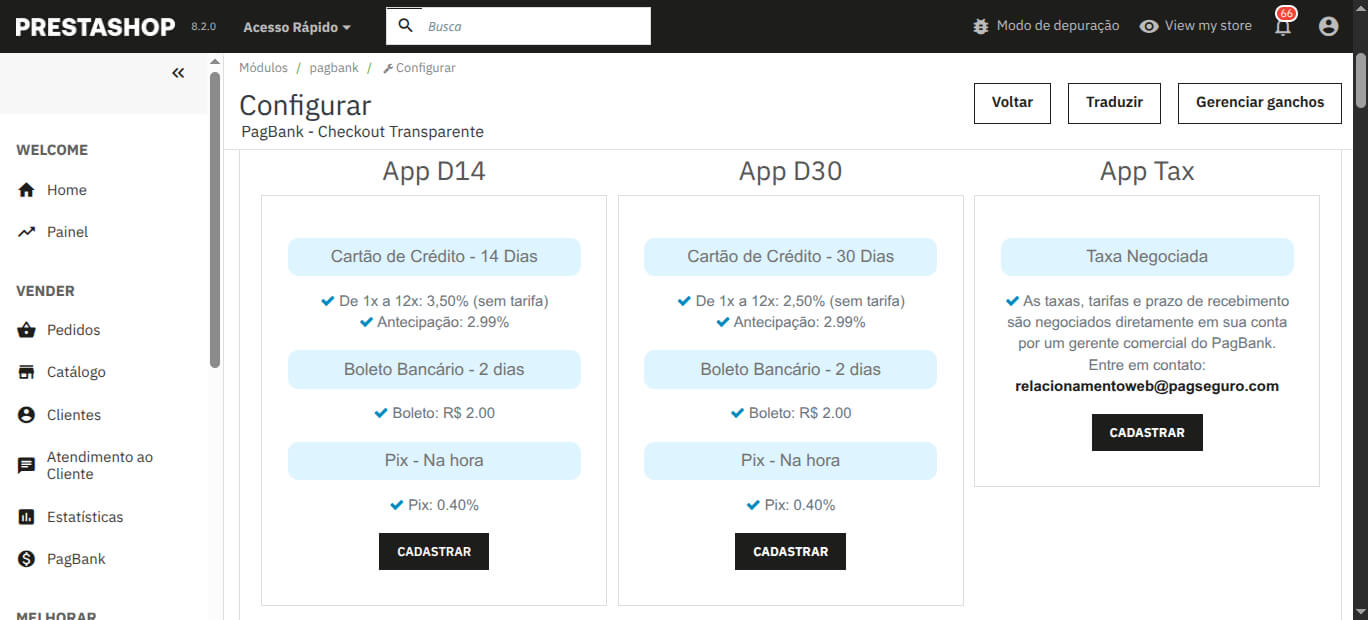Screen dimensions: 1368x620
Task: Open Atendimento ao Cliente menu item
Action: (99, 465)
